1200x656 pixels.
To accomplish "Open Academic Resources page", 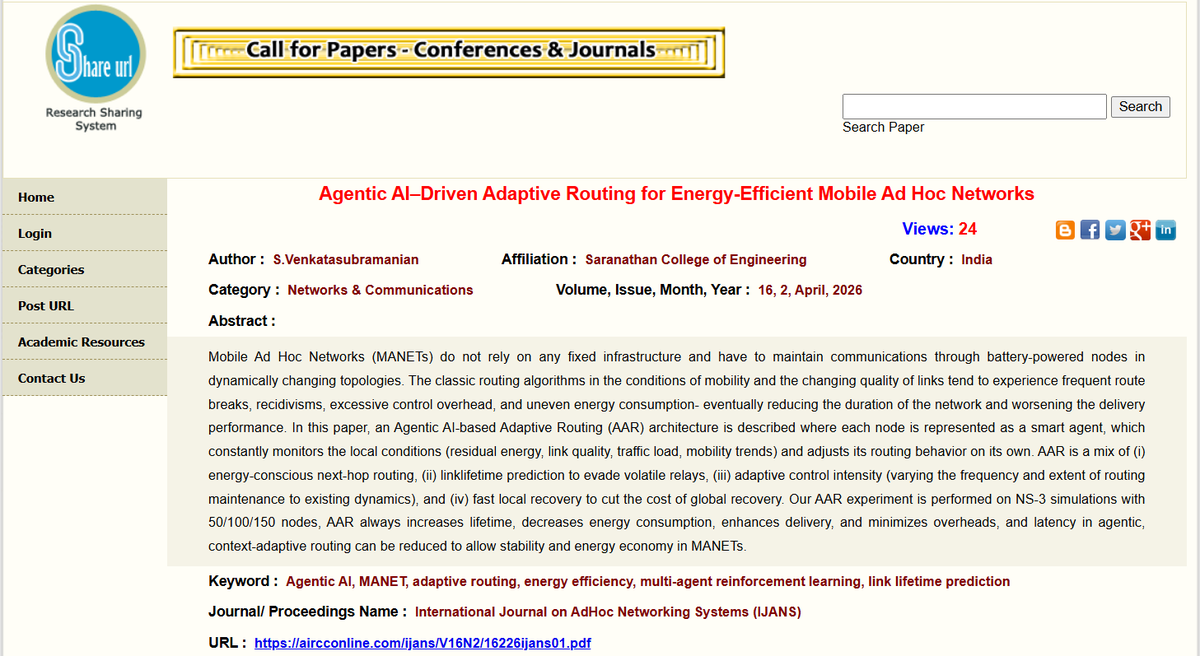I will point(84,342).
